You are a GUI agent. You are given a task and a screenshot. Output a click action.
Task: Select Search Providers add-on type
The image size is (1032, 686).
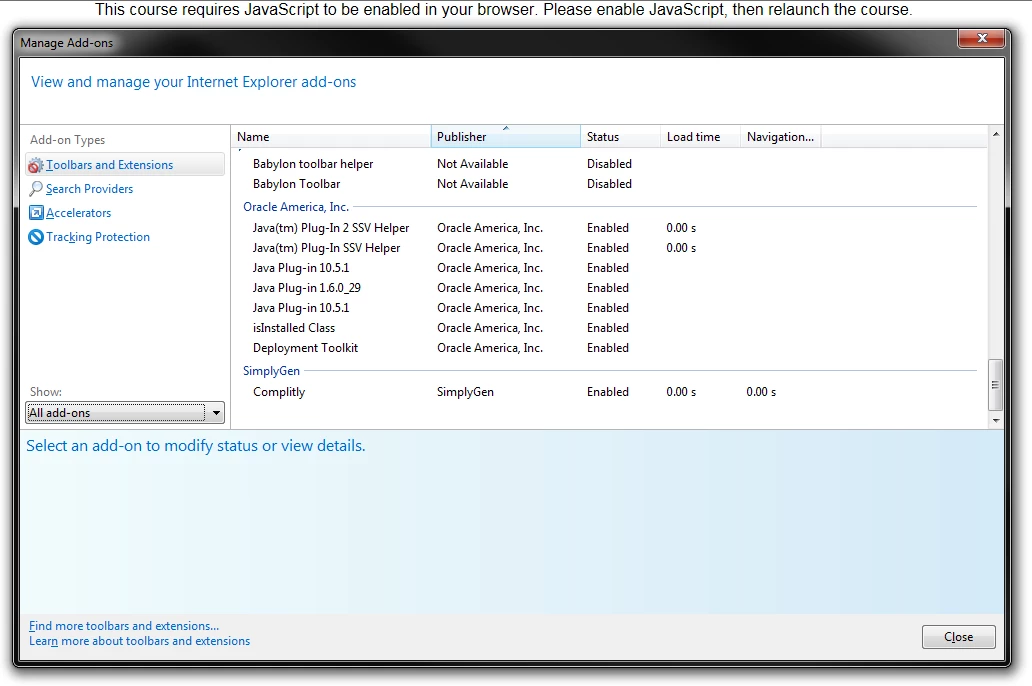(90, 189)
